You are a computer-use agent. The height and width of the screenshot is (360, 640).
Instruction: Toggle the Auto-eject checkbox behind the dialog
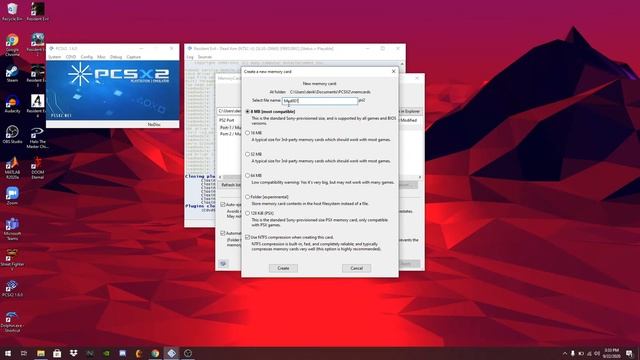pos(223,204)
